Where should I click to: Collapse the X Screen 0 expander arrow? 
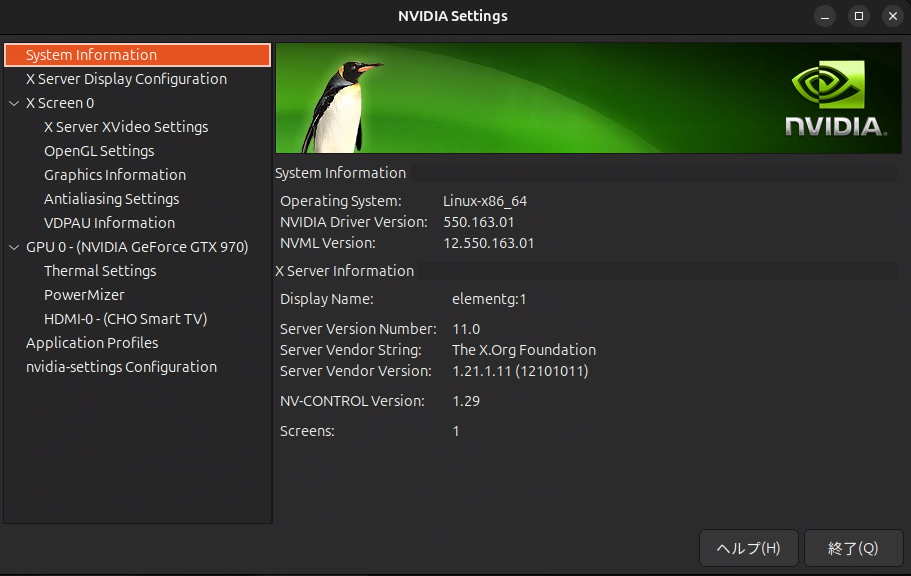coord(14,103)
